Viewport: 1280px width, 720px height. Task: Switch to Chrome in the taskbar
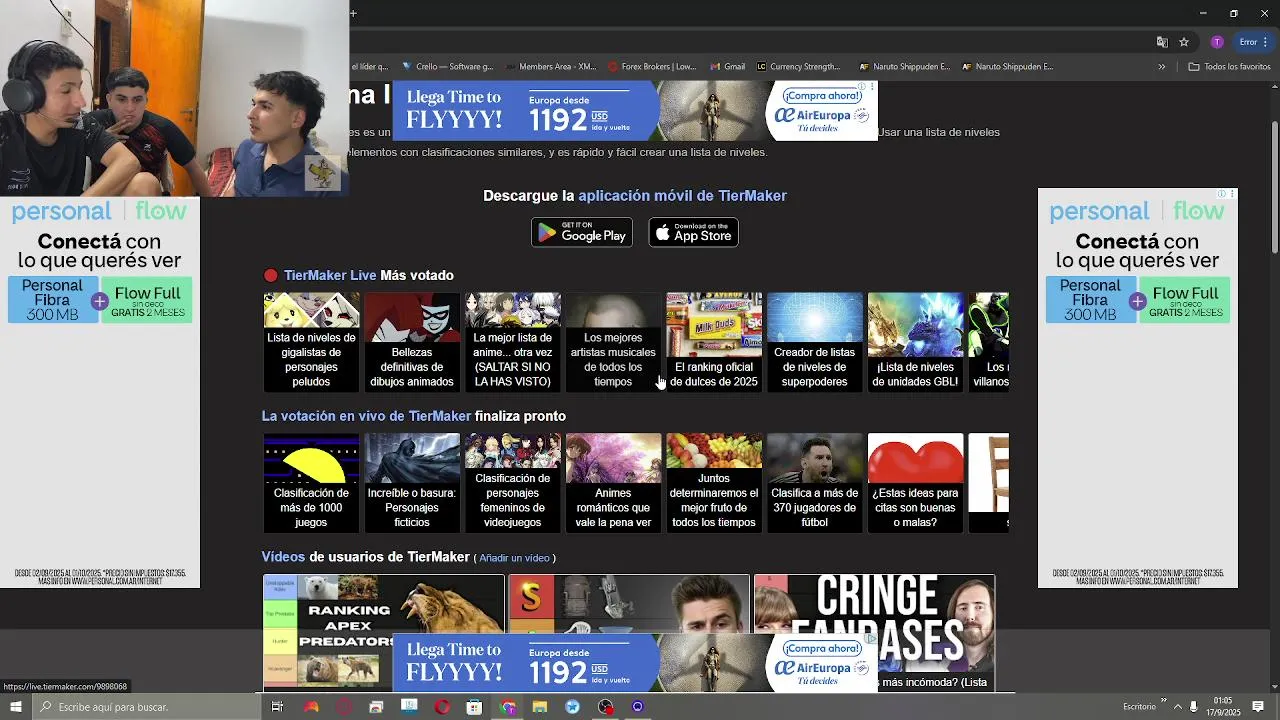click(x=507, y=707)
